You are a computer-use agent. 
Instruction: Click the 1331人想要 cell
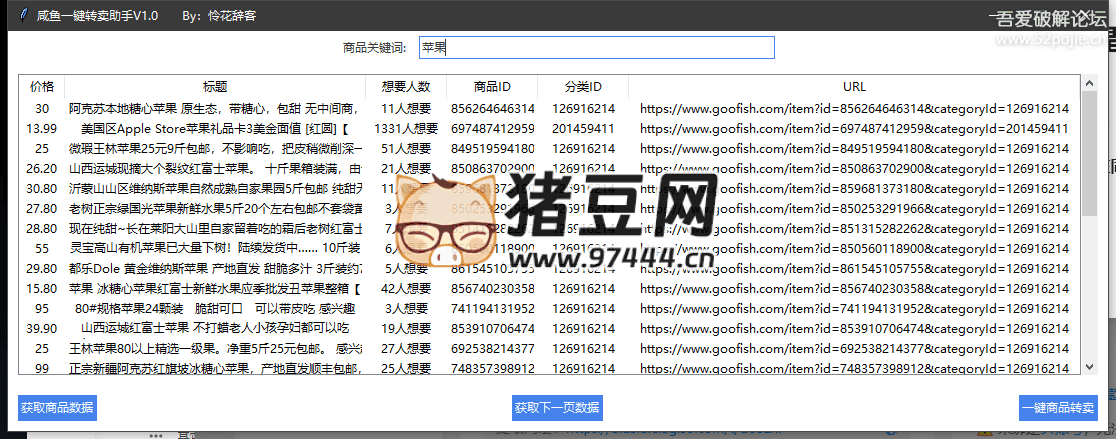pyautogui.click(x=406, y=129)
